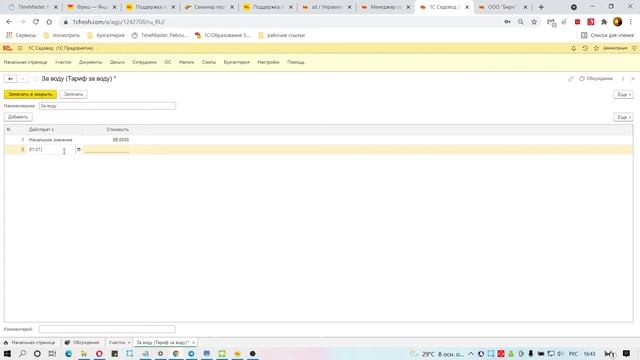Click Записать и закрыть button
This screenshot has width=640, height=360.
point(30,94)
